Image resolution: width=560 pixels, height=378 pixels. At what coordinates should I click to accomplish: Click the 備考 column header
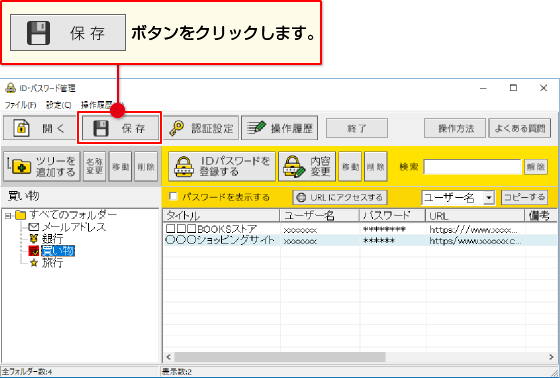(541, 215)
